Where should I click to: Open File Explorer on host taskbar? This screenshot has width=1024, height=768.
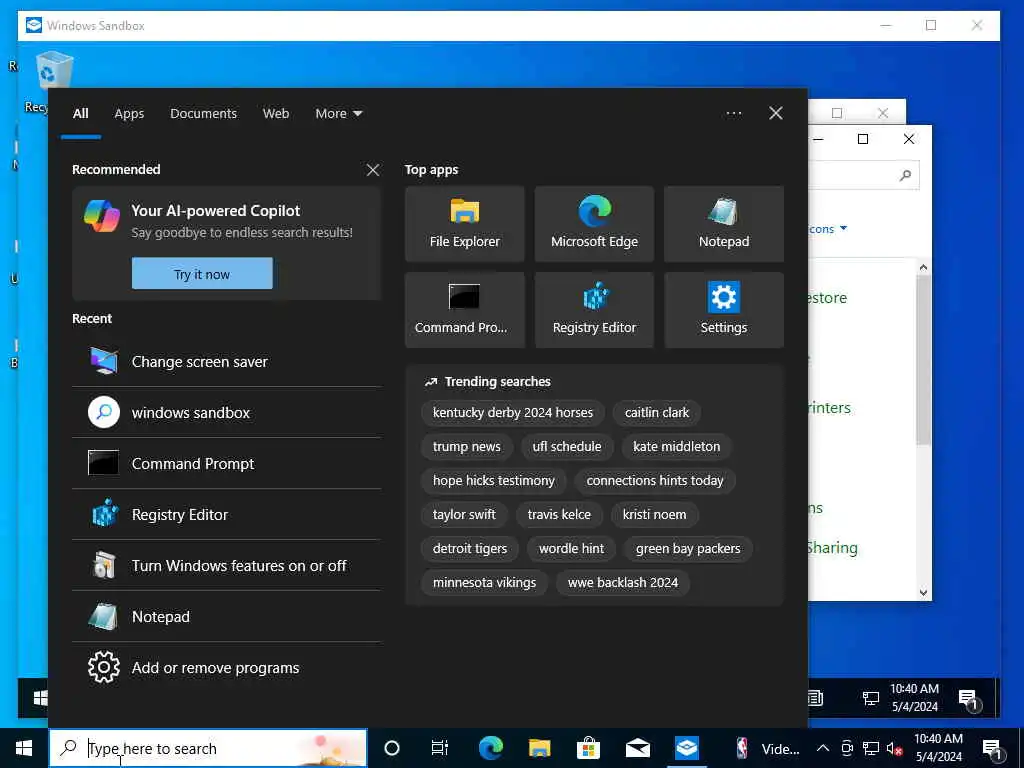coord(539,748)
